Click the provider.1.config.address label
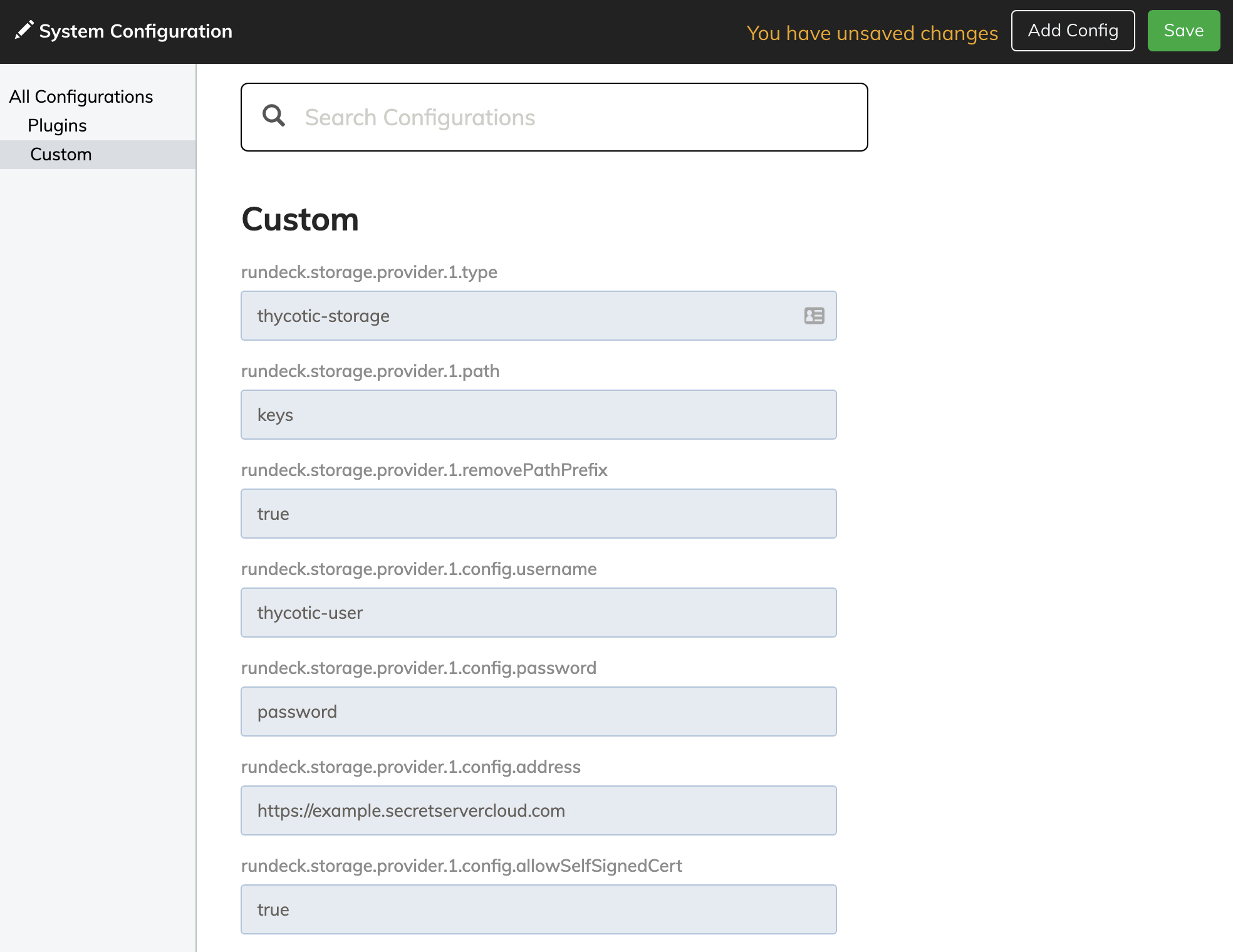This screenshot has height=952, width=1233. (411, 767)
